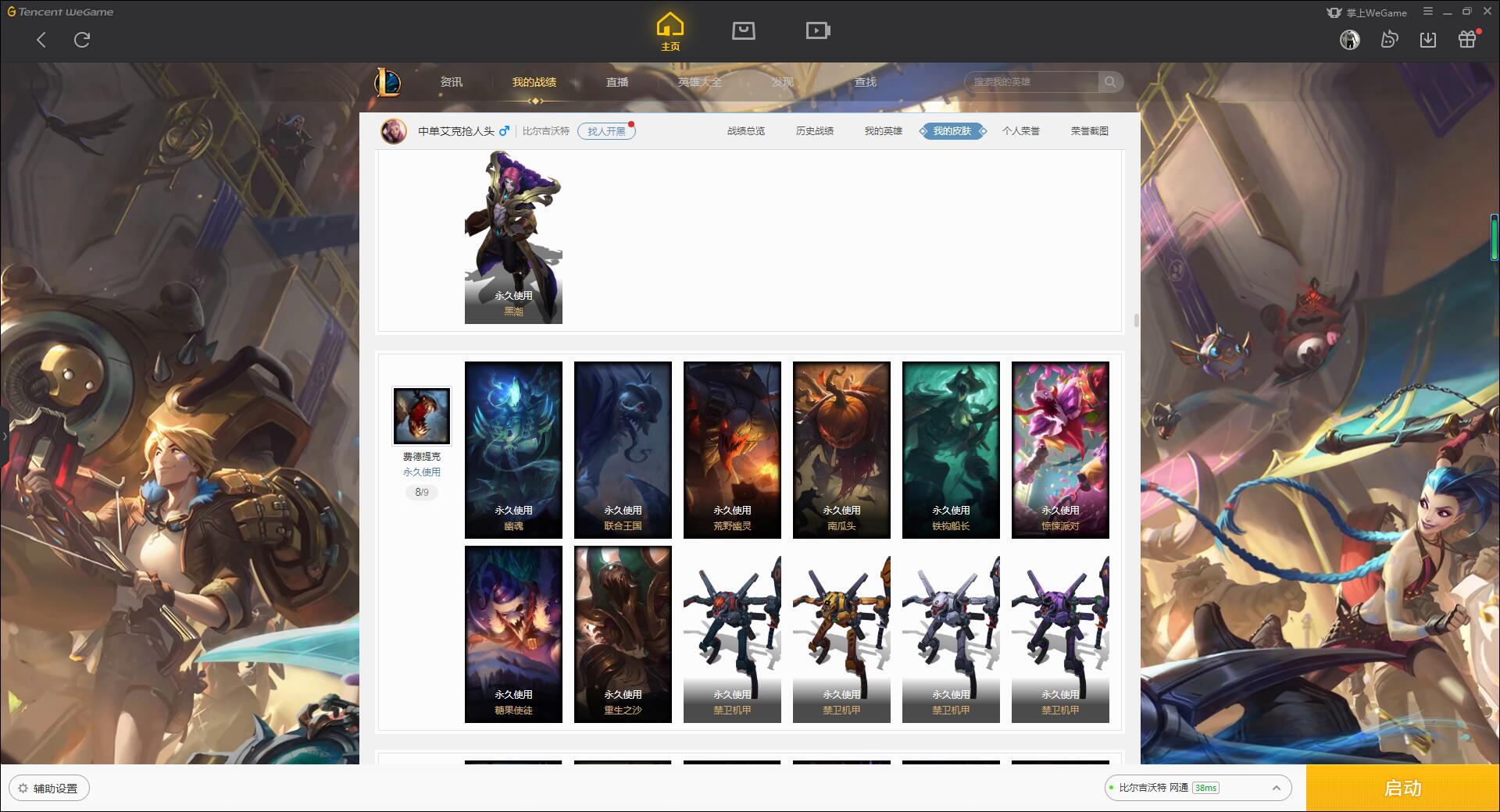Click the back arrow navigation icon

(41, 40)
